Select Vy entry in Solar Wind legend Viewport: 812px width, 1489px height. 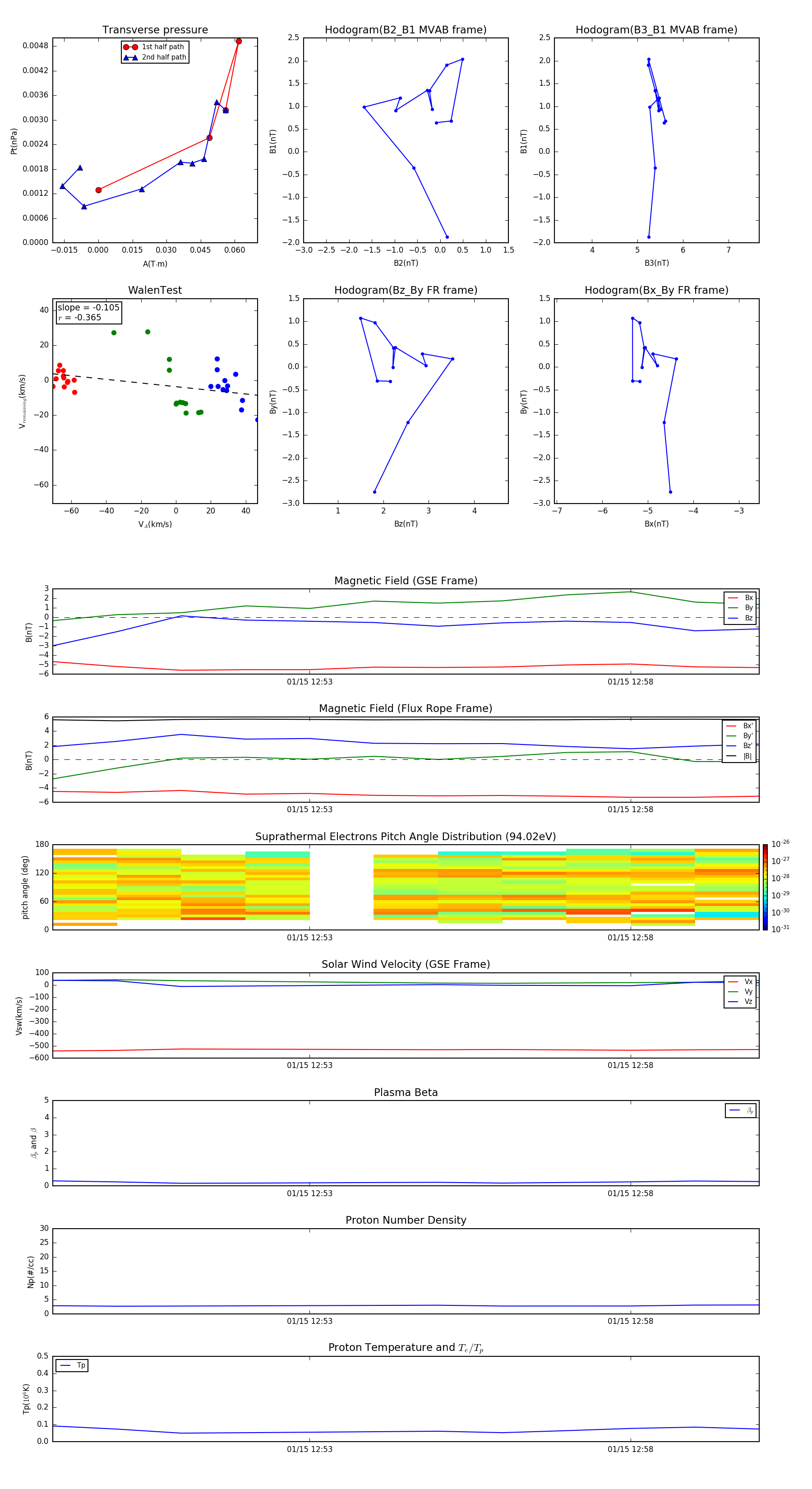[x=740, y=991]
